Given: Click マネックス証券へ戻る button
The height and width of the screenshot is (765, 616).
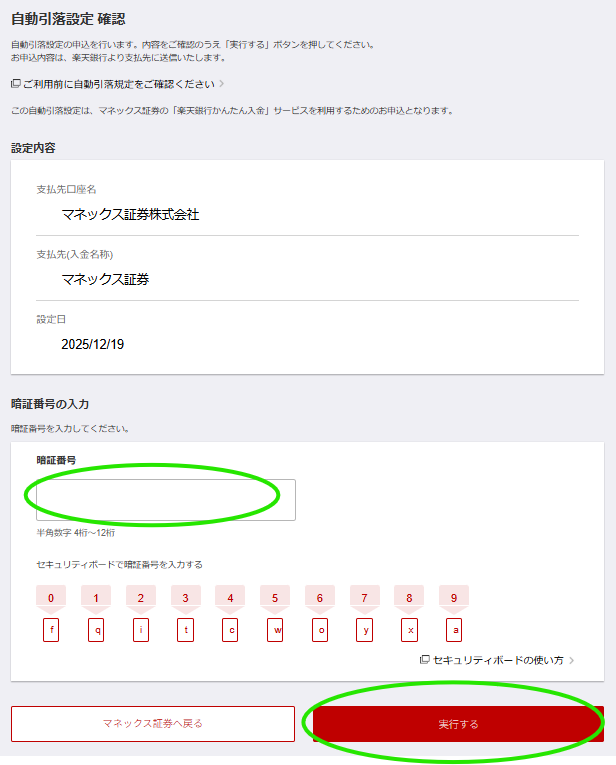Looking at the screenshot, I should pos(153,724).
